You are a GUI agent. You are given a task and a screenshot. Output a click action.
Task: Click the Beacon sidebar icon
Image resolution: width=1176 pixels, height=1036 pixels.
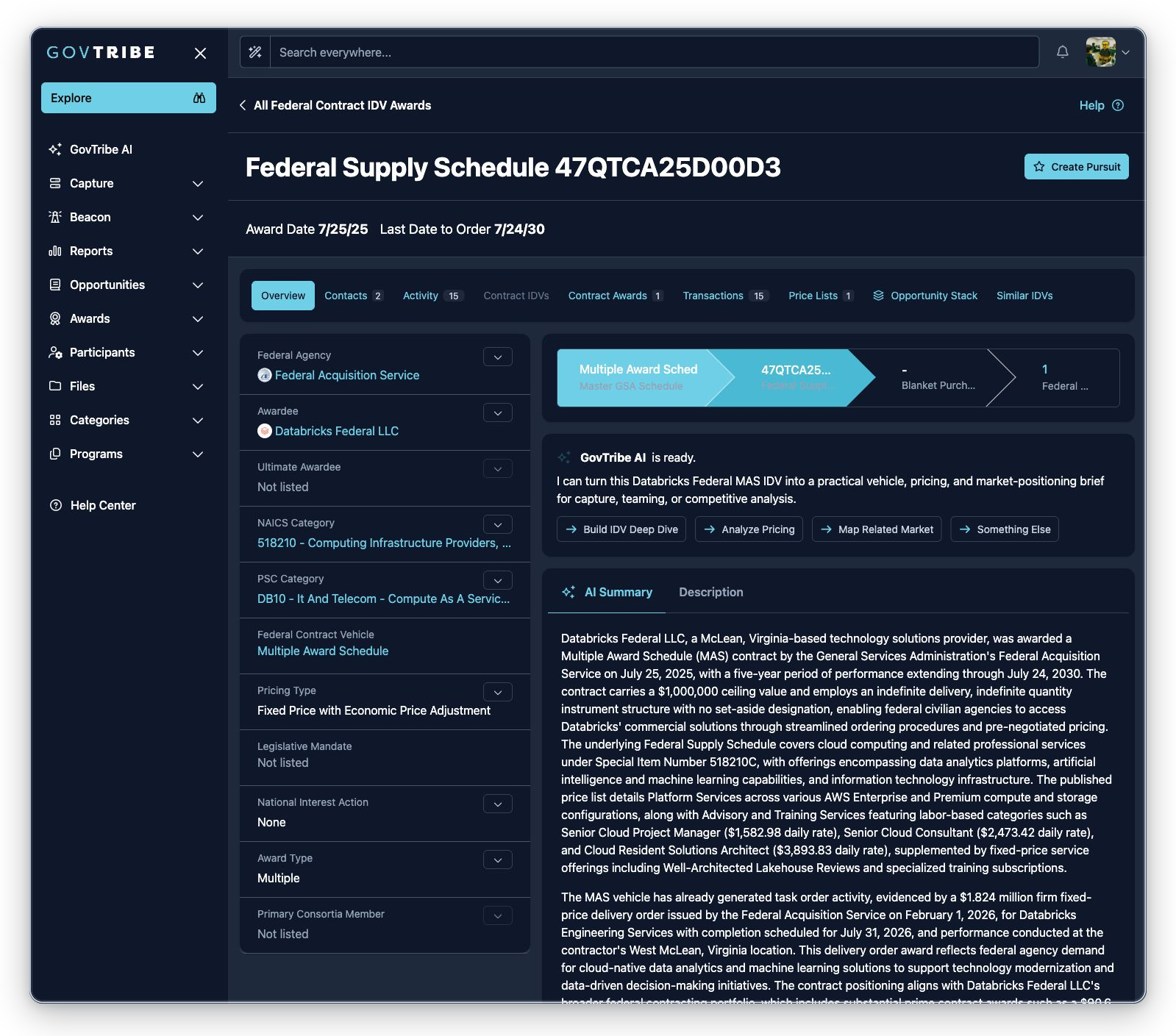point(55,217)
